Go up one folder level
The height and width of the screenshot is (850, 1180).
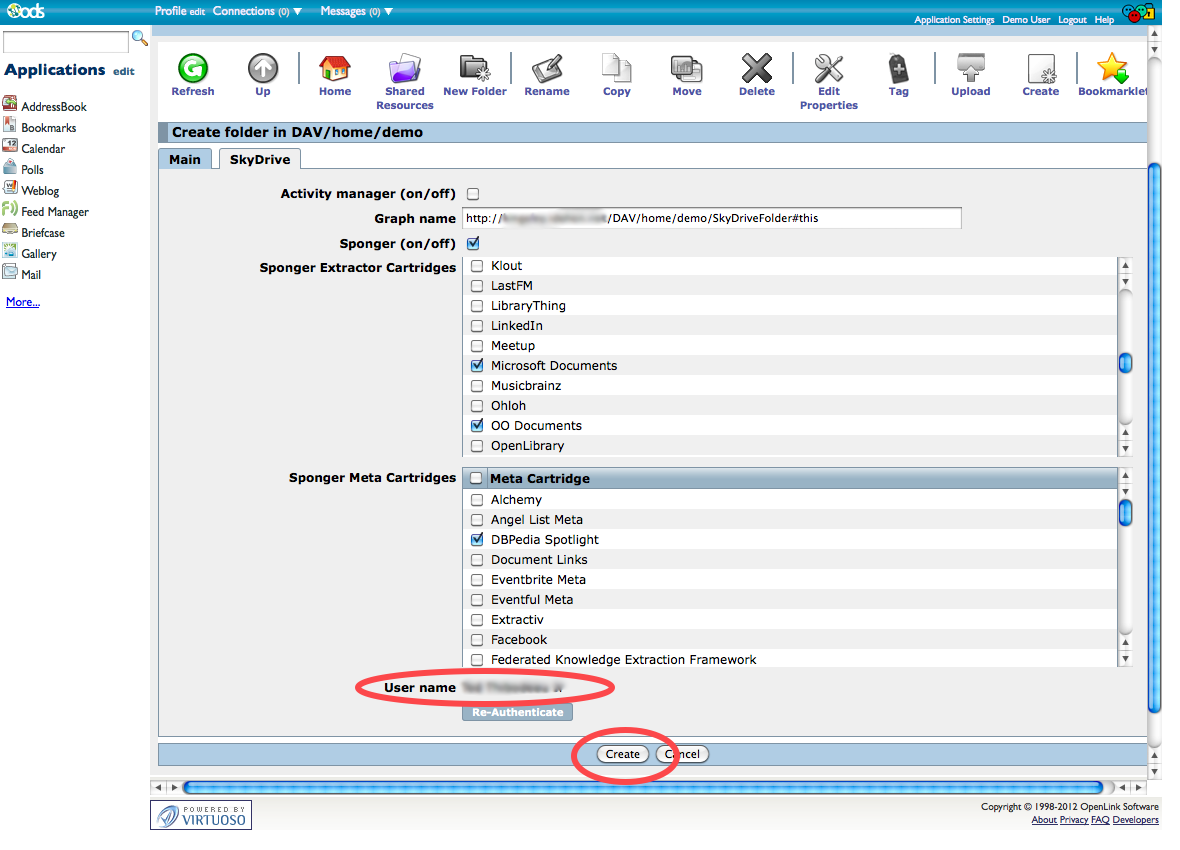click(262, 69)
